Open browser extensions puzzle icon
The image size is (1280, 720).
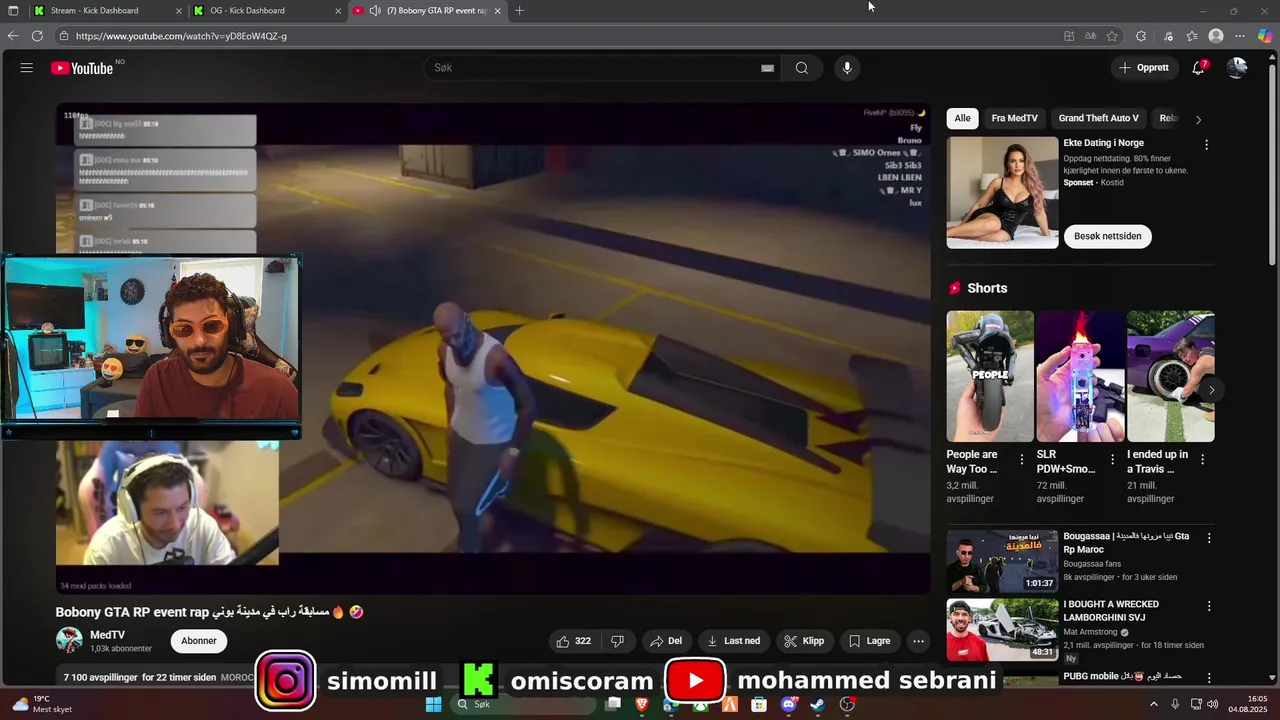1141,36
